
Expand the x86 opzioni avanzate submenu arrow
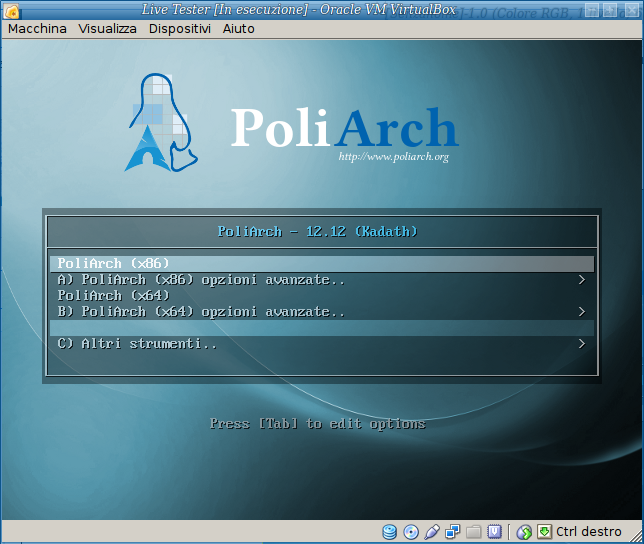click(582, 280)
